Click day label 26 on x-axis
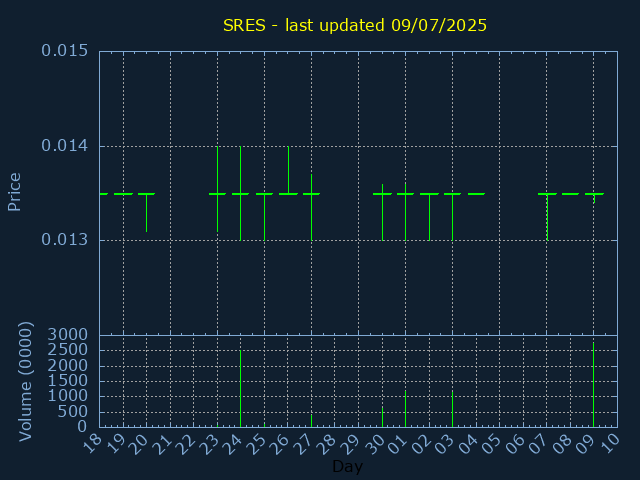Viewport: 640px width, 480px height. pyautogui.click(x=280, y=444)
